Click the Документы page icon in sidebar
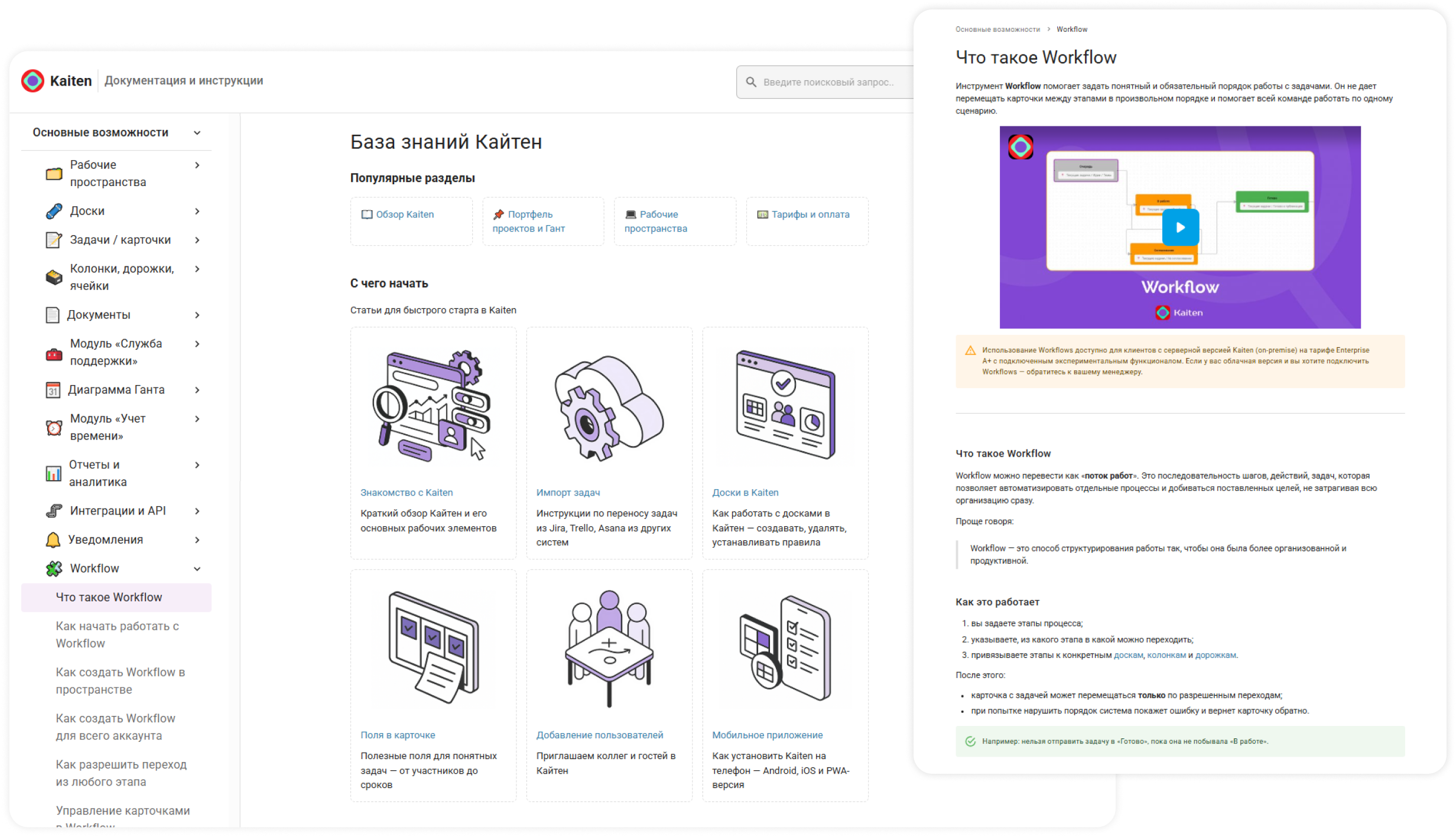1456x837 pixels. (53, 315)
